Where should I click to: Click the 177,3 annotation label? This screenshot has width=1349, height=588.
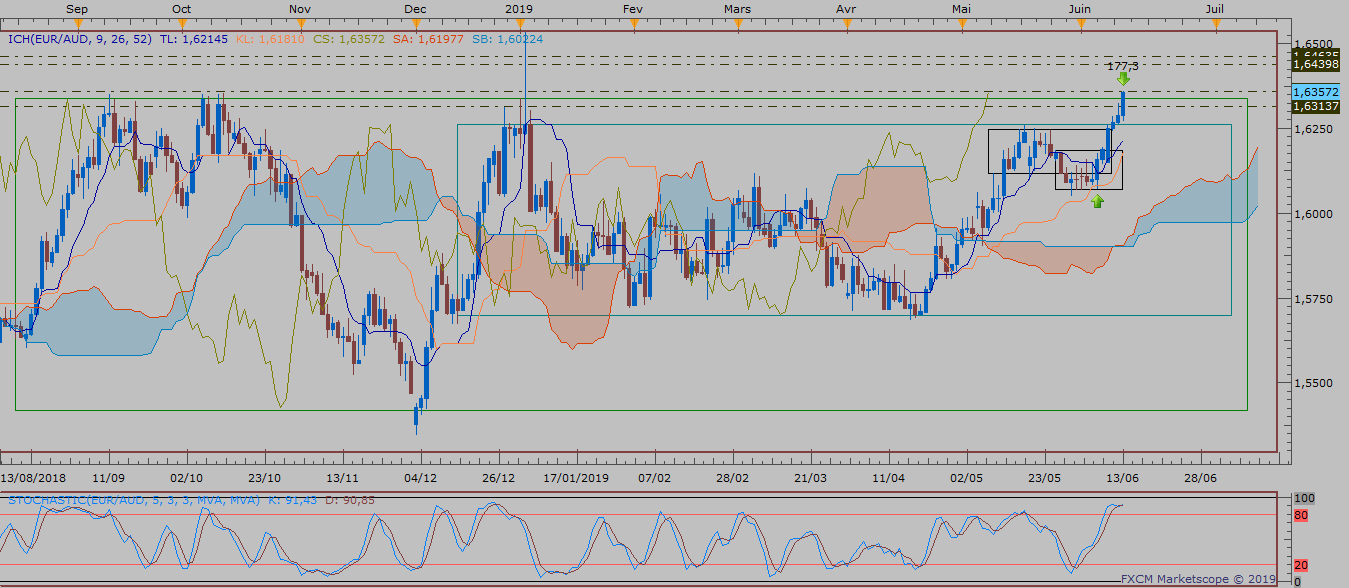[1122, 66]
